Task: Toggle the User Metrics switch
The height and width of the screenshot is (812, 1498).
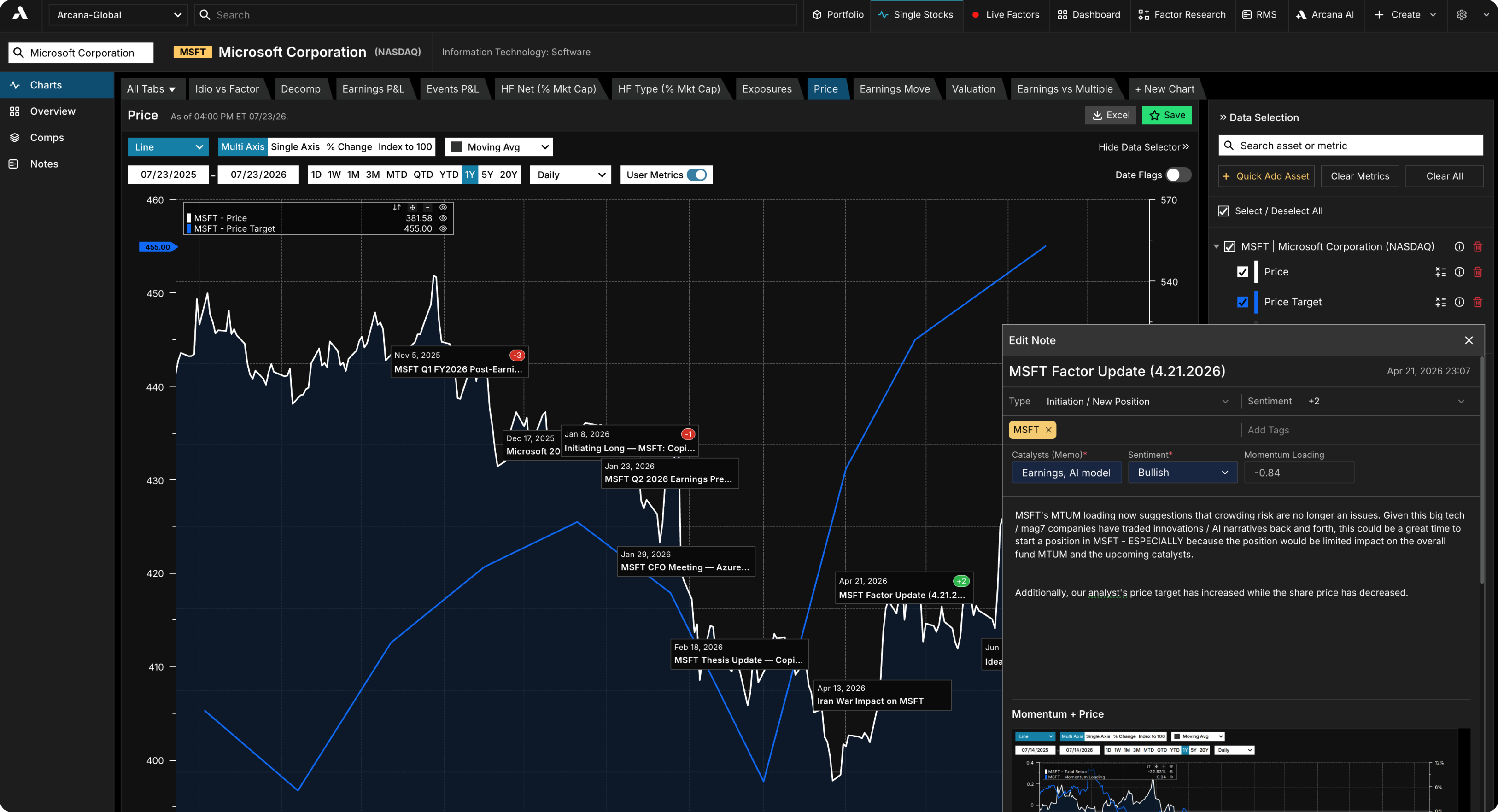Action: [x=696, y=175]
